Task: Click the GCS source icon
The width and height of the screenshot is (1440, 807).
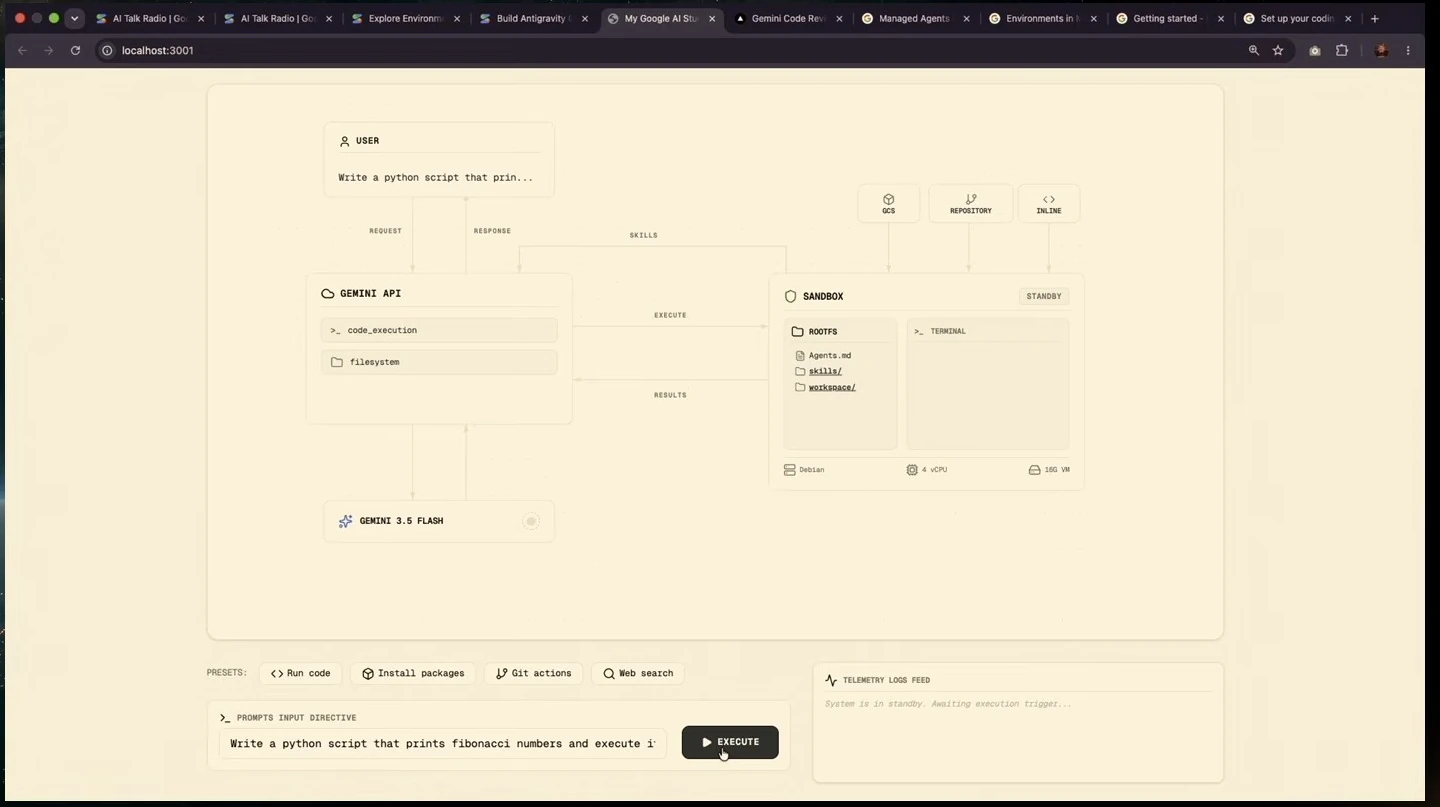Action: pos(888,199)
